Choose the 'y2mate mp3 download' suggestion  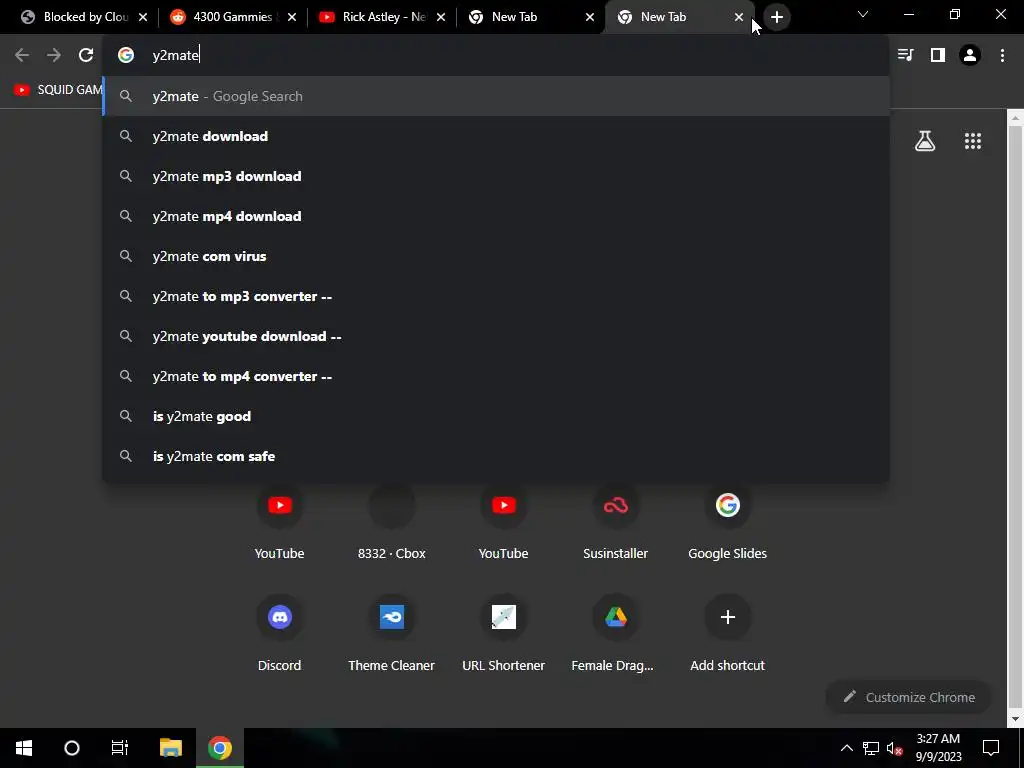[x=496, y=176]
